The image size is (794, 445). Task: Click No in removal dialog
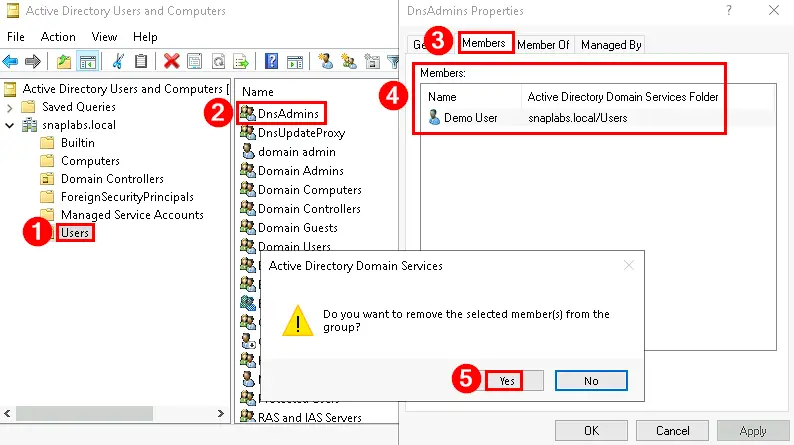pyautogui.click(x=591, y=381)
